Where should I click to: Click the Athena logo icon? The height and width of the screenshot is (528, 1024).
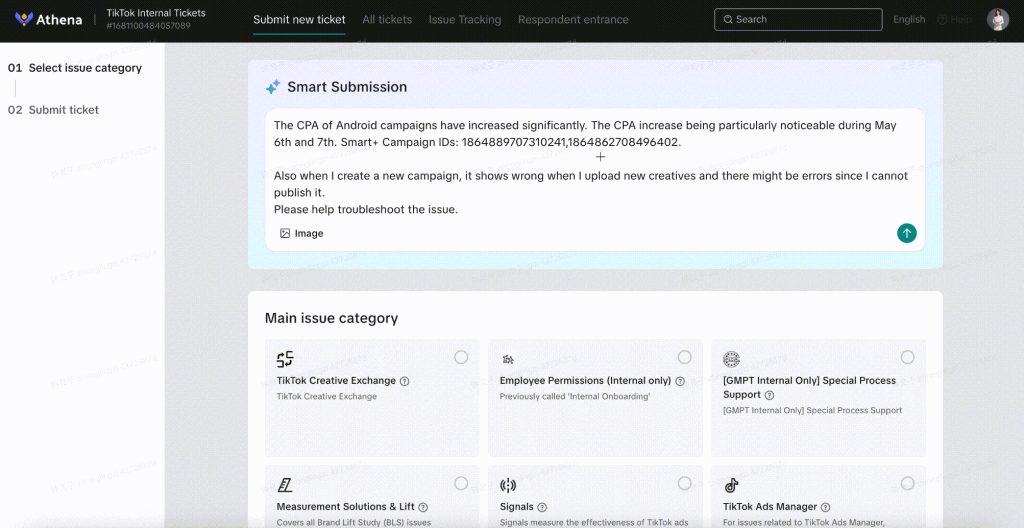(24, 19)
